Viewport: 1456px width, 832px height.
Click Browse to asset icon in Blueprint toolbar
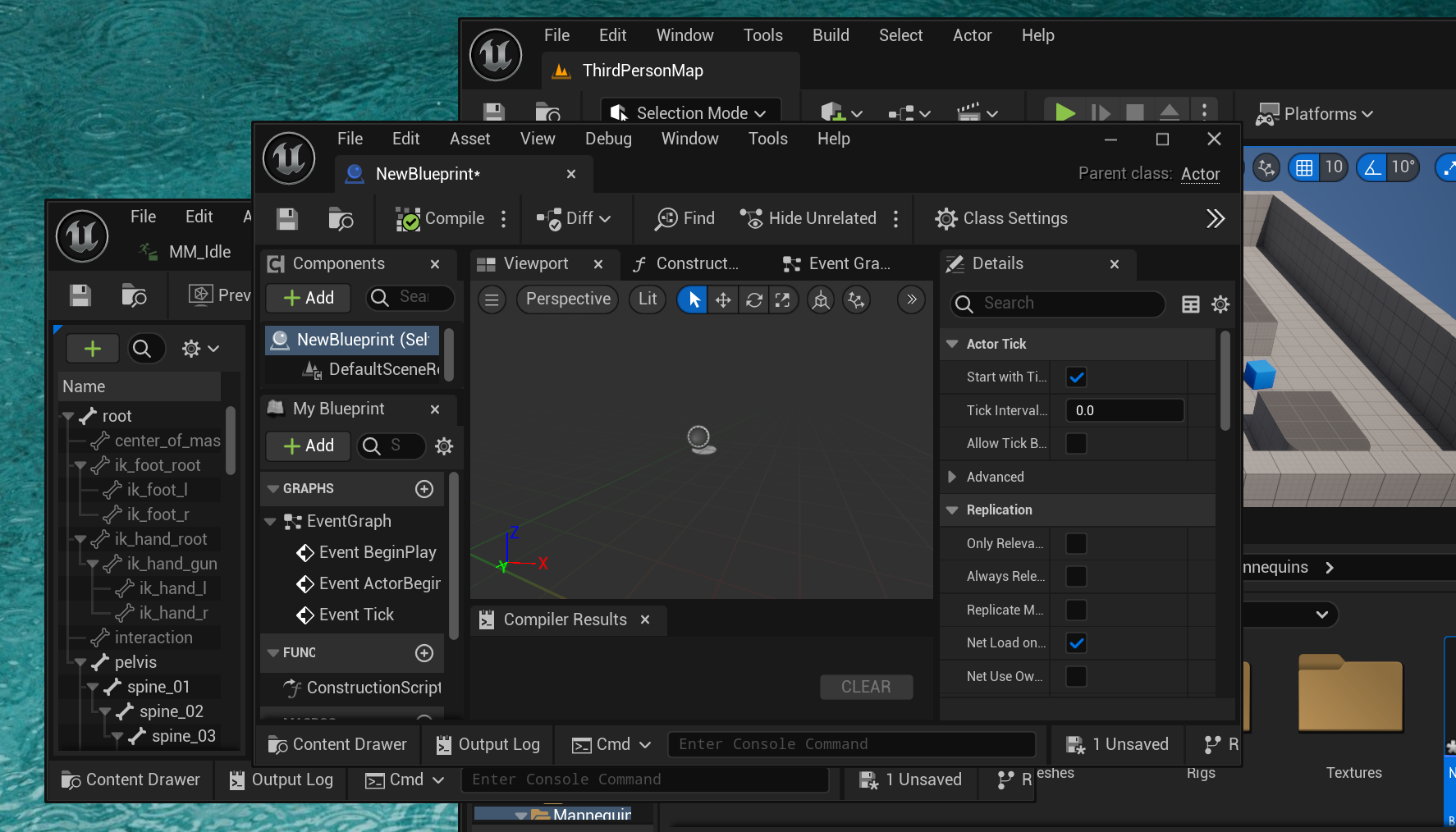click(341, 218)
